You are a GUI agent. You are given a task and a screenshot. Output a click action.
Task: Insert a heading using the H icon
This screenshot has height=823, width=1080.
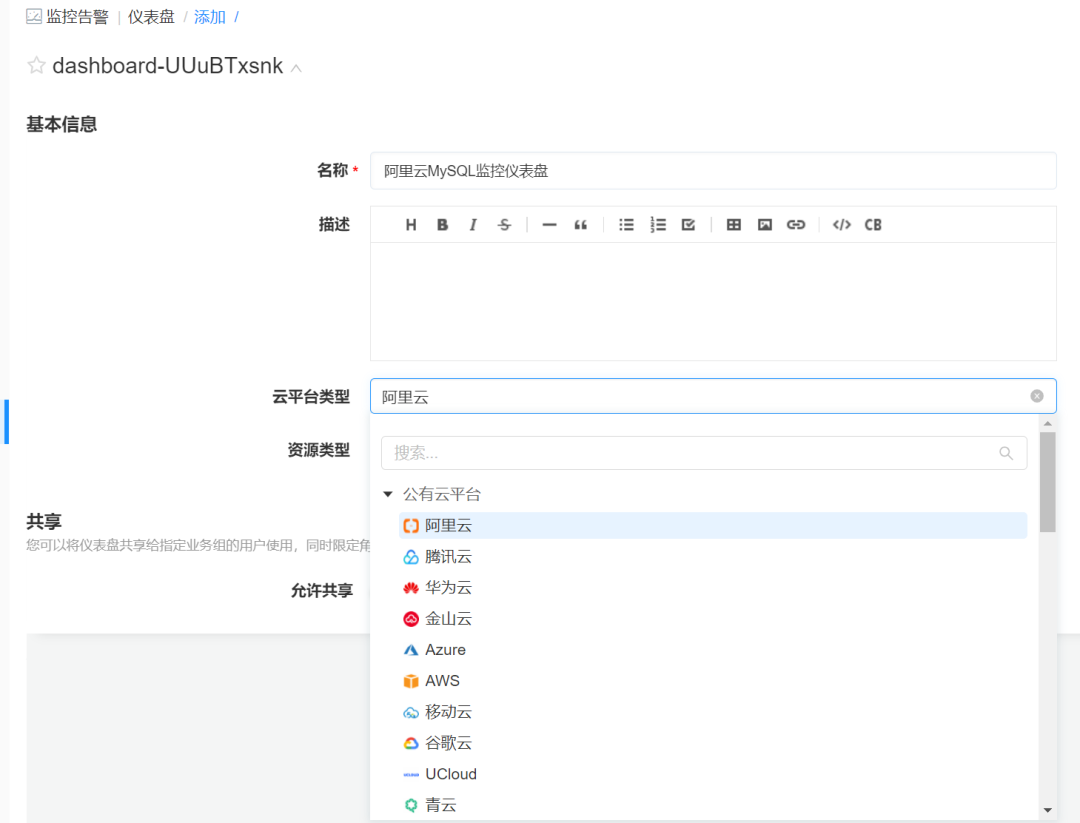[410, 224]
